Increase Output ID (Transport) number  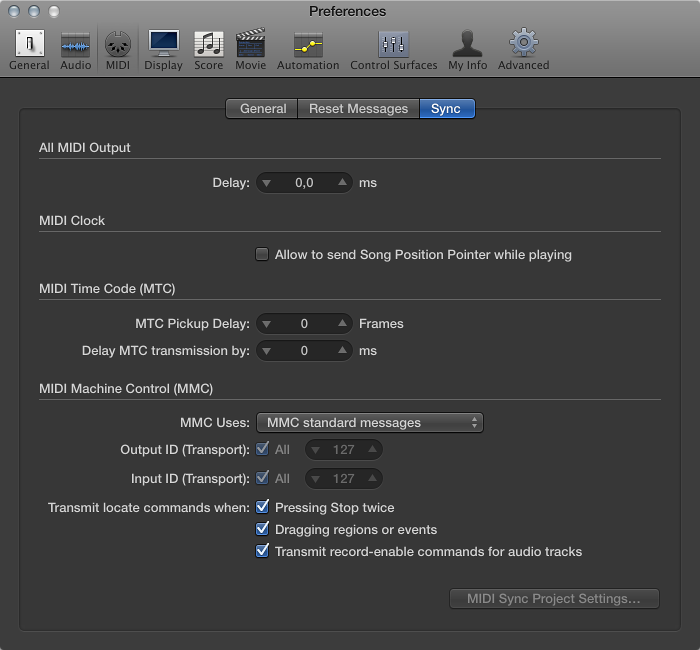click(x=372, y=449)
